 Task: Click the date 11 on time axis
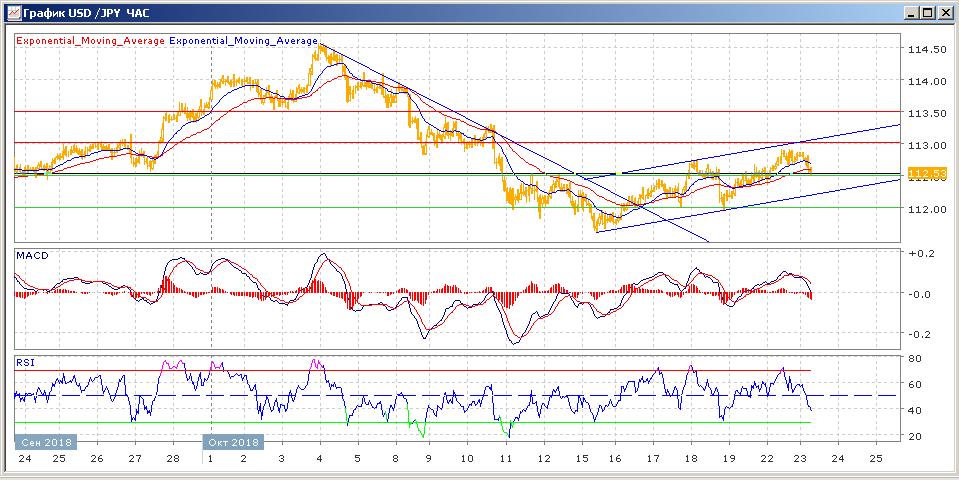click(505, 458)
